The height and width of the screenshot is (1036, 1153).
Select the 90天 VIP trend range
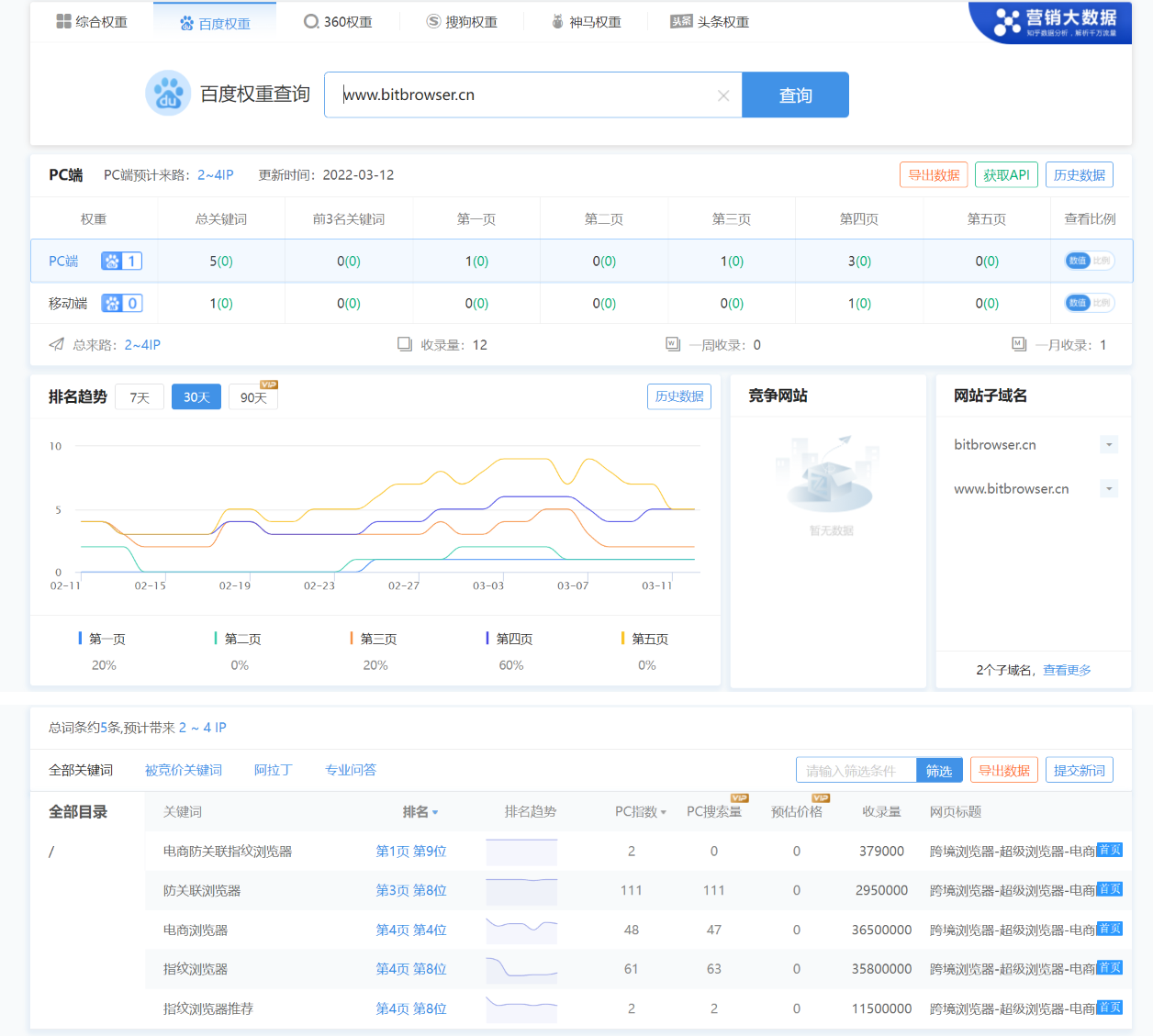coord(253,396)
